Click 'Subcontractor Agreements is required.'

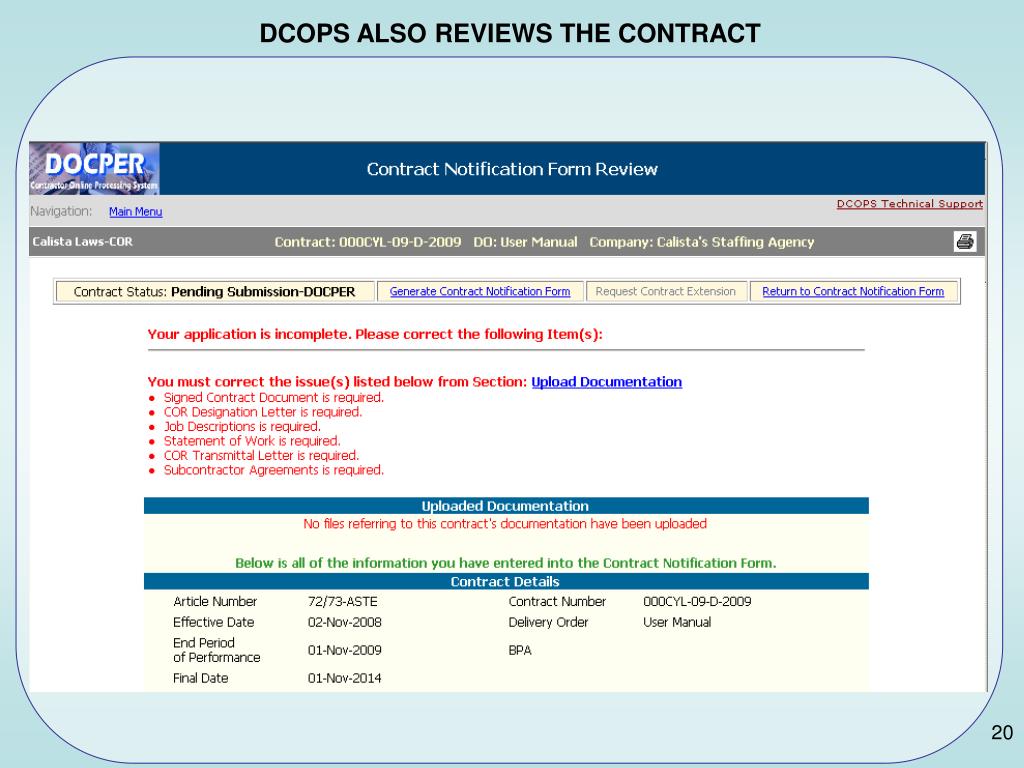coord(274,470)
